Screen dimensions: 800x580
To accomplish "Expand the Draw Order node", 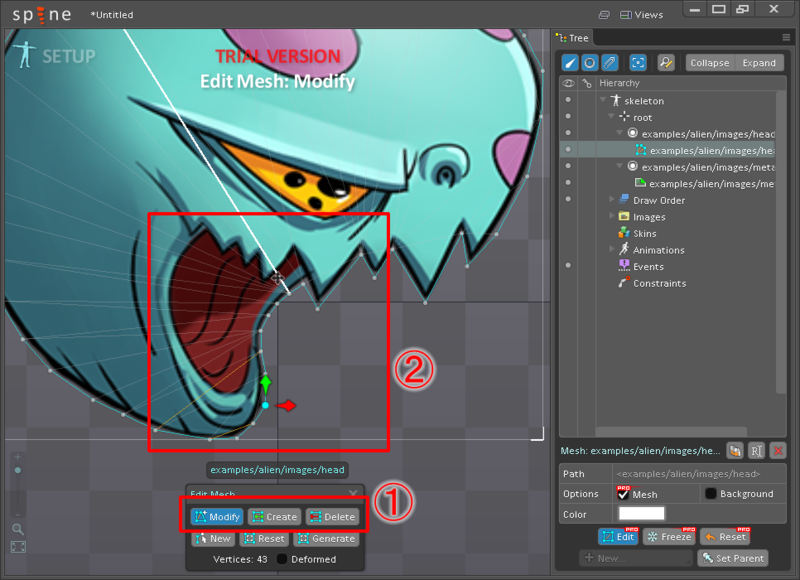I will (612, 199).
